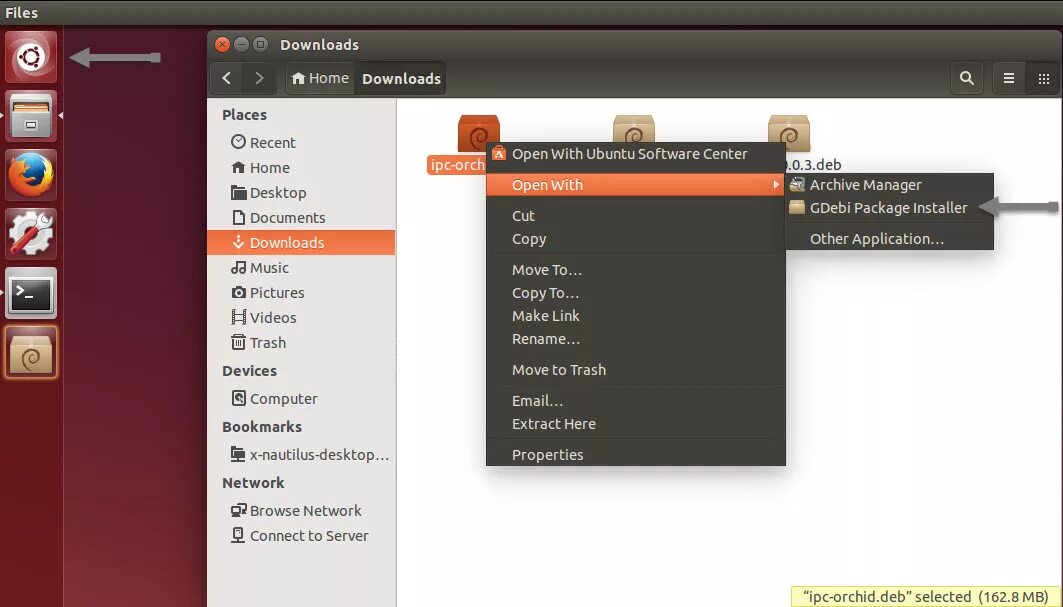The image size is (1063, 607).
Task: Open System Settings gear-and-wrench icon
Action: point(31,234)
